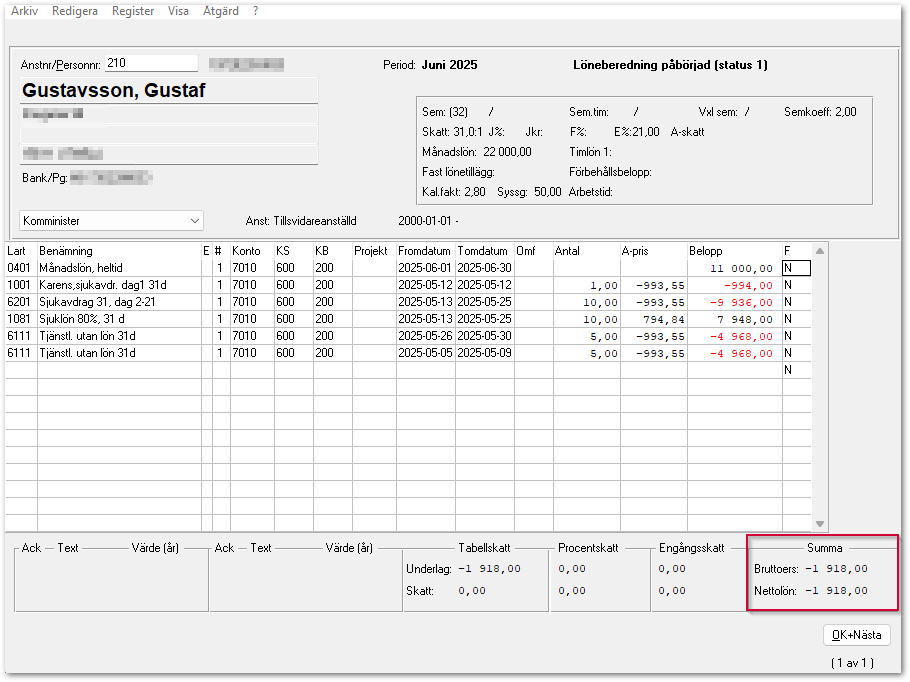
Task: Open the Register menu
Action: pyautogui.click(x=133, y=11)
